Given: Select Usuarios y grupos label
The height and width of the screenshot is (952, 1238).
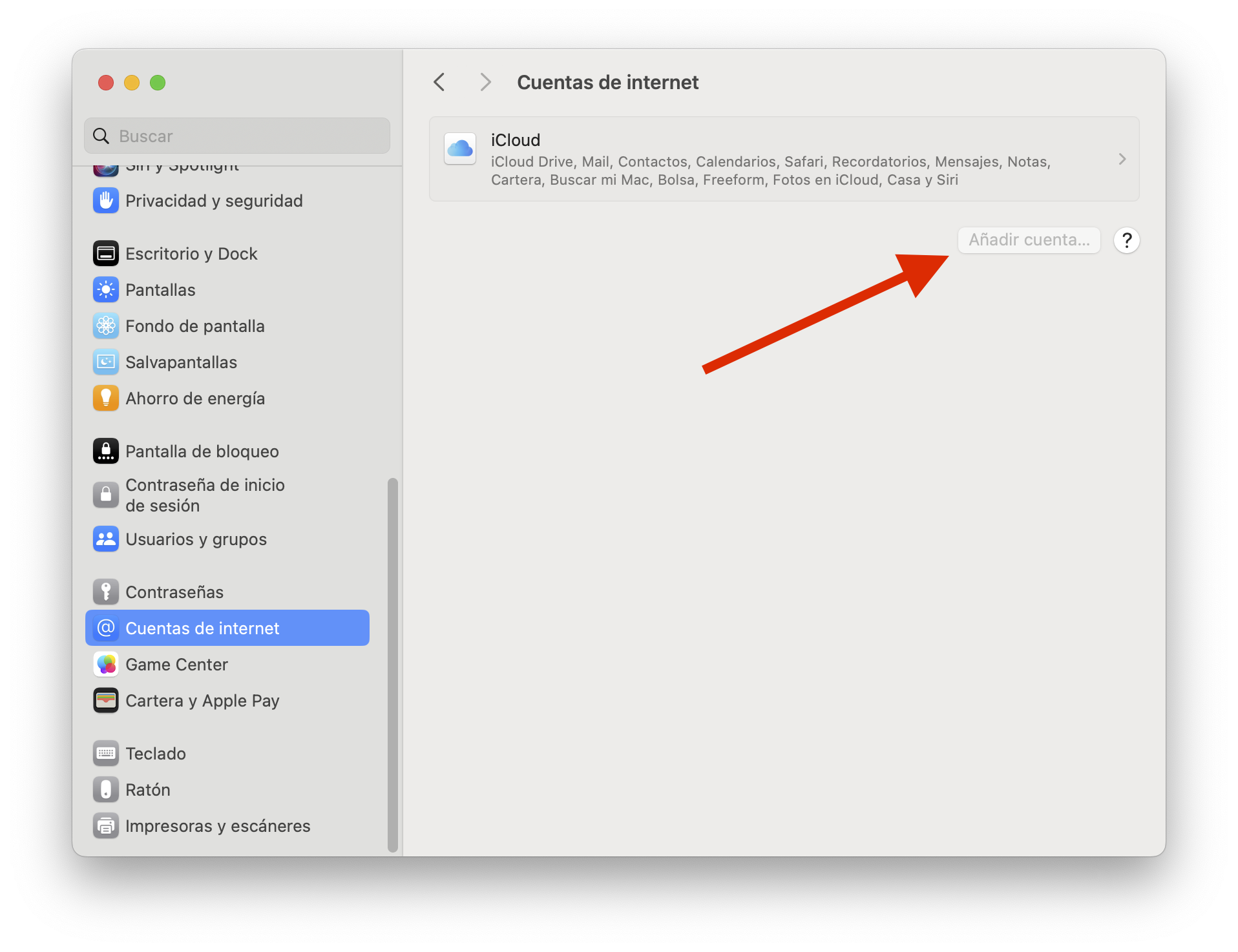Looking at the screenshot, I should pyautogui.click(x=196, y=539).
